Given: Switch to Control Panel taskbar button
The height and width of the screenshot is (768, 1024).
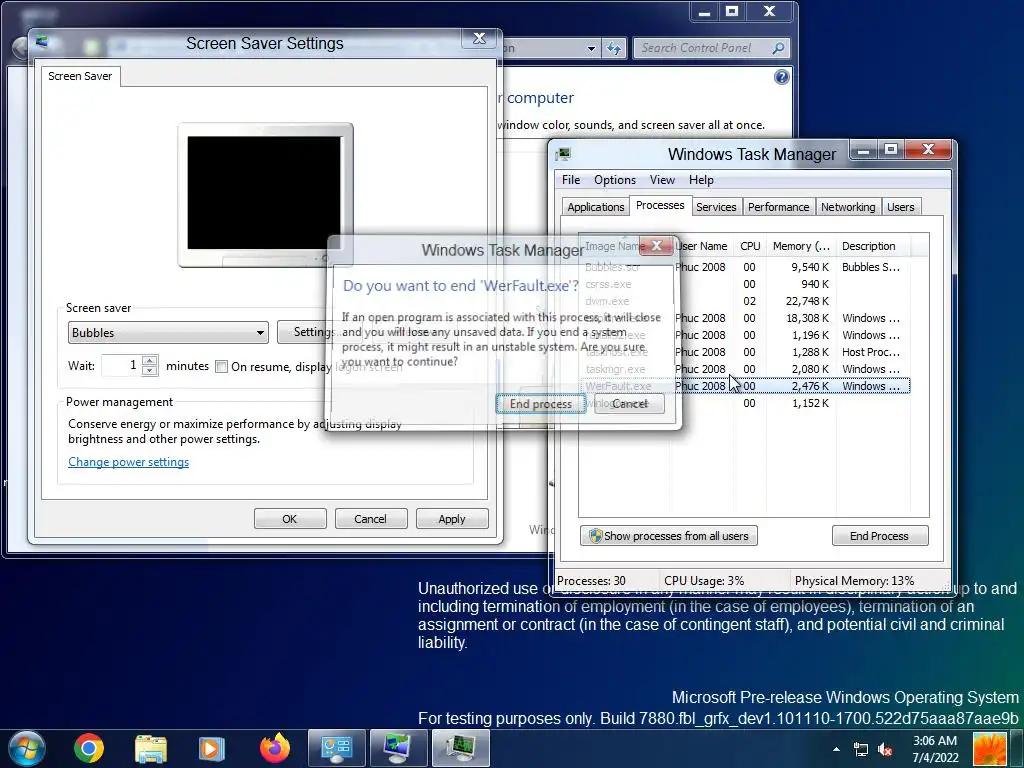Looking at the screenshot, I should (x=336, y=748).
